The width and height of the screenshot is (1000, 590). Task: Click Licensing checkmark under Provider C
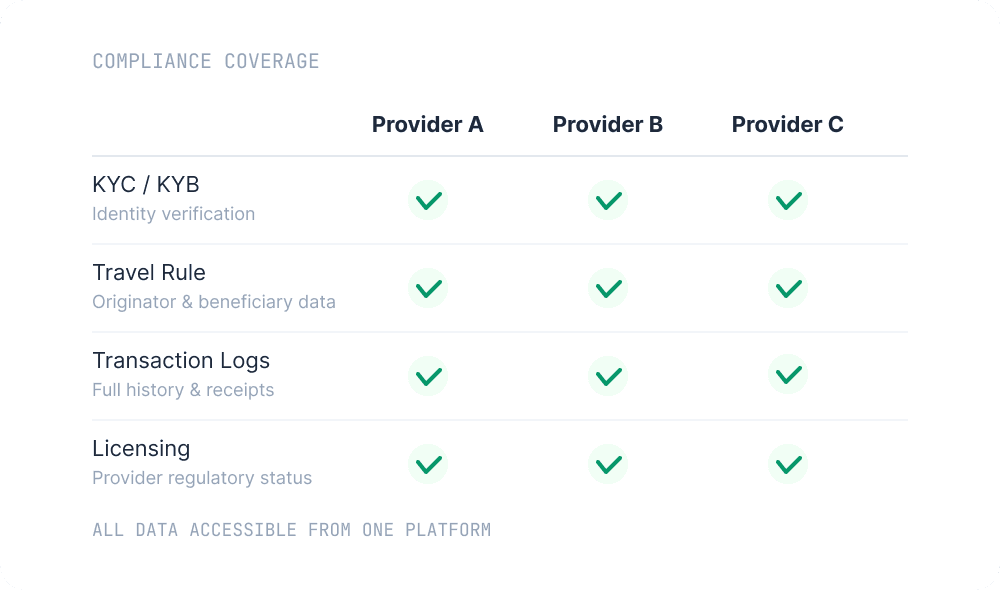click(x=788, y=464)
